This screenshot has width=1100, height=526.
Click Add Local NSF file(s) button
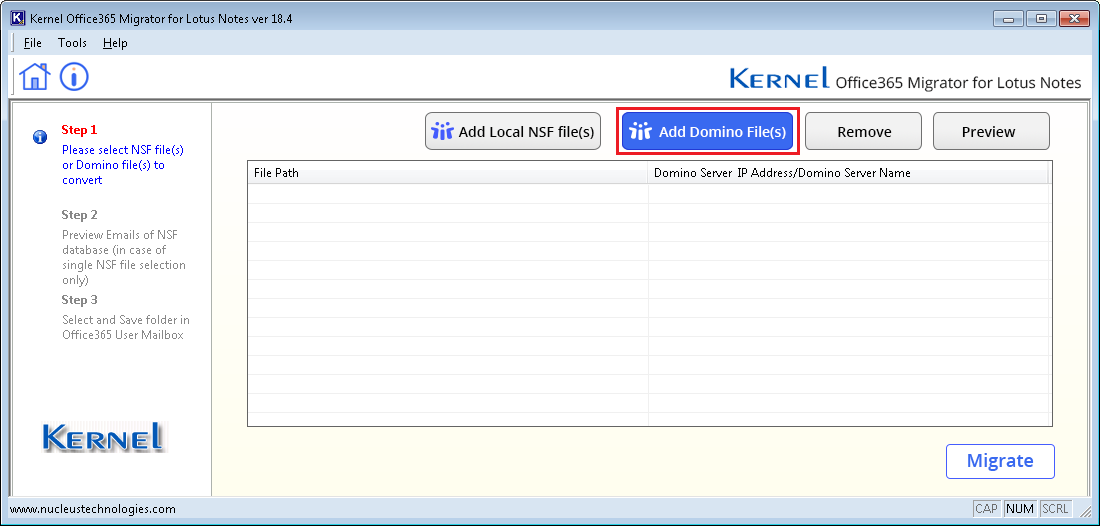click(513, 131)
